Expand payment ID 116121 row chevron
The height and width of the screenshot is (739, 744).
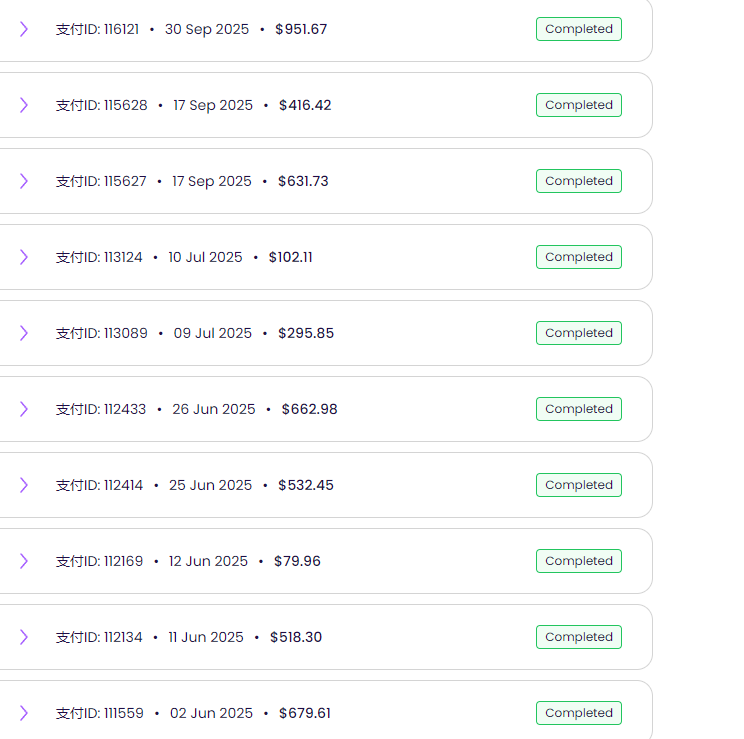[24, 29]
